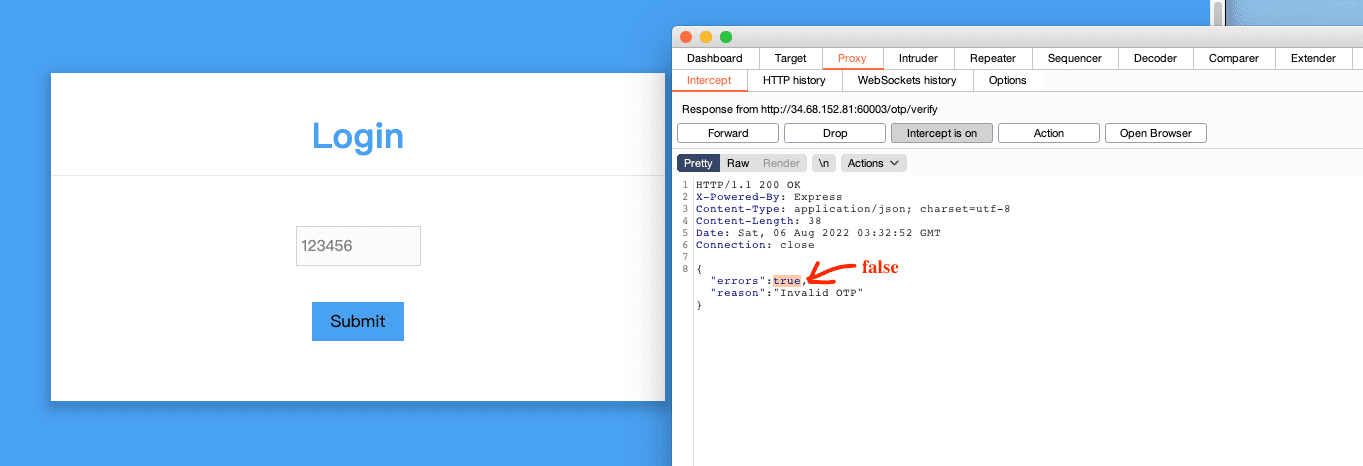
Task: Click the yellow minimize window button
Action: click(x=706, y=37)
